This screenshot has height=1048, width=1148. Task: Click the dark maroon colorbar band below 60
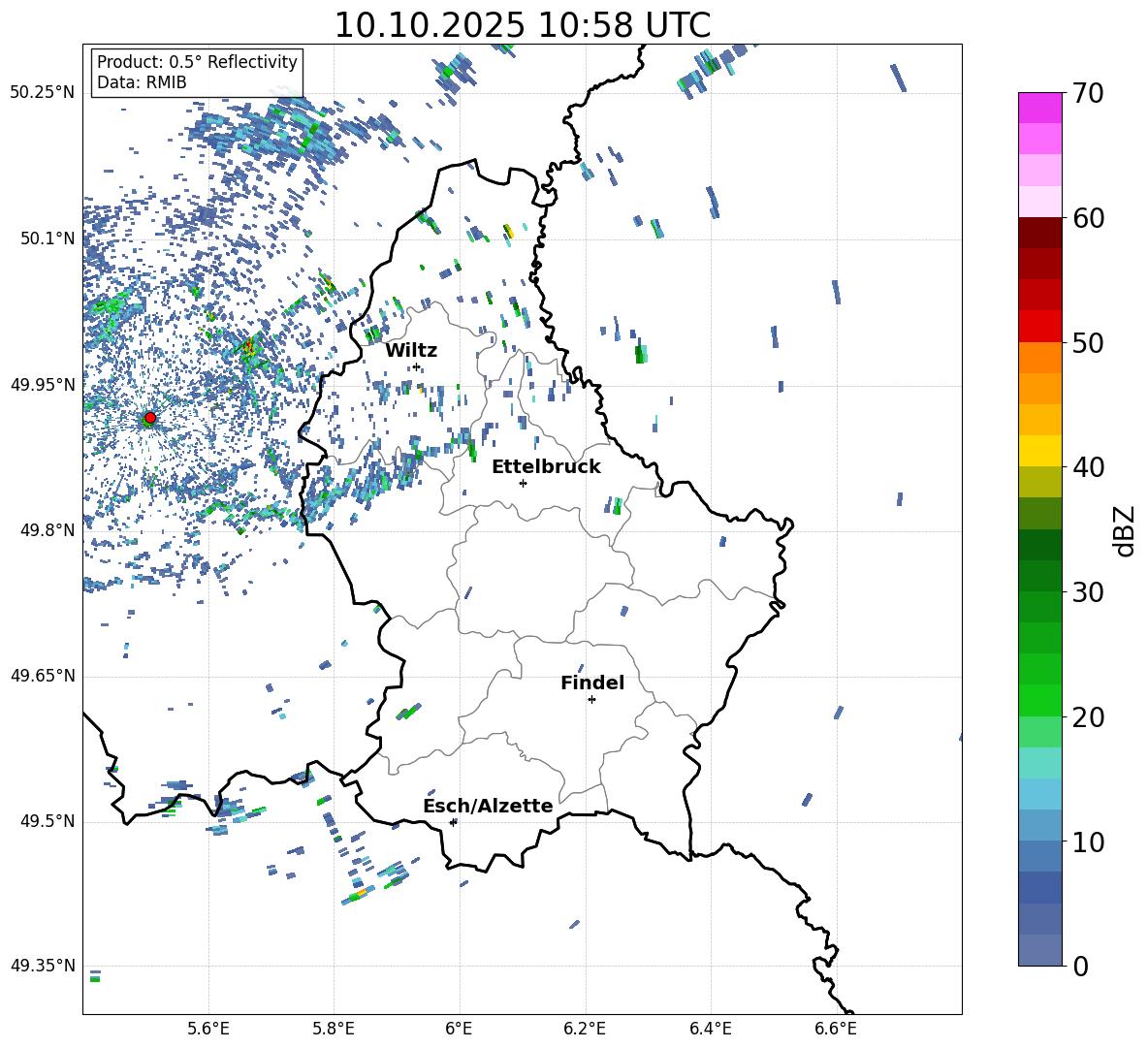[x=1040, y=233]
